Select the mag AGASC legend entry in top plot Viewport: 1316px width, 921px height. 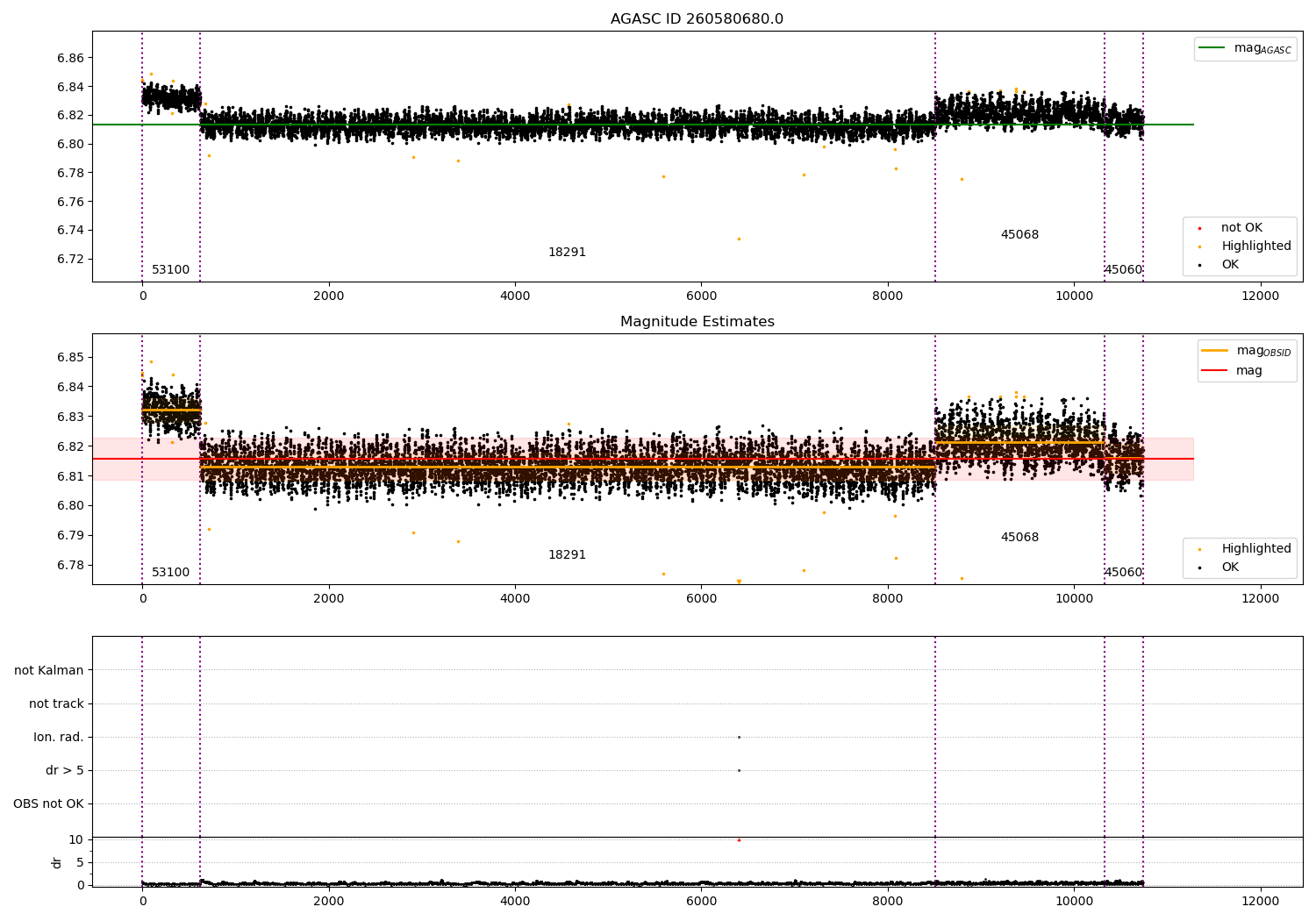pyautogui.click(x=1245, y=48)
